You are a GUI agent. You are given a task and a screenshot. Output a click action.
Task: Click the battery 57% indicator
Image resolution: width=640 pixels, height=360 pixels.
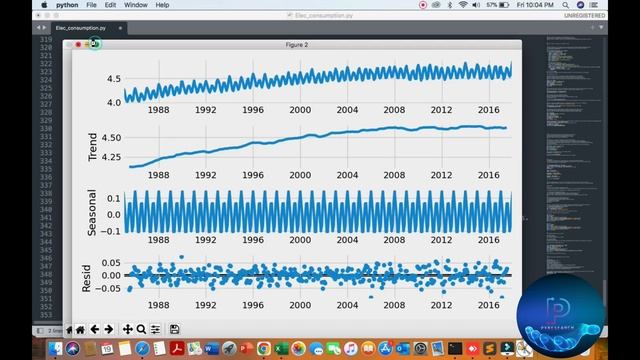[x=497, y=5]
